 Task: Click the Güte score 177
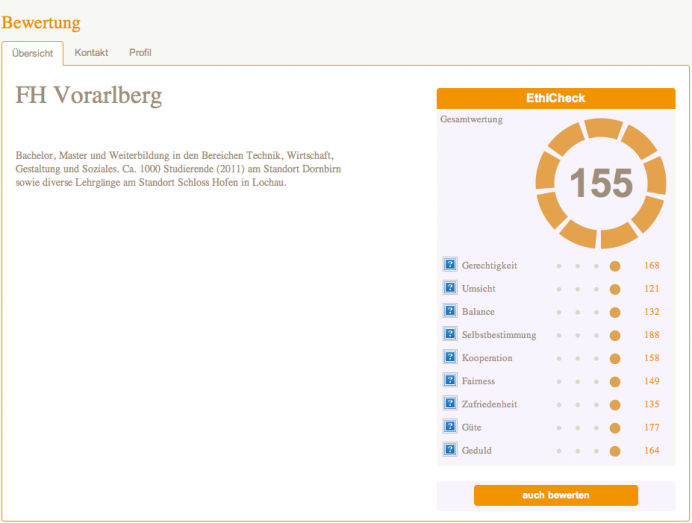click(x=651, y=427)
